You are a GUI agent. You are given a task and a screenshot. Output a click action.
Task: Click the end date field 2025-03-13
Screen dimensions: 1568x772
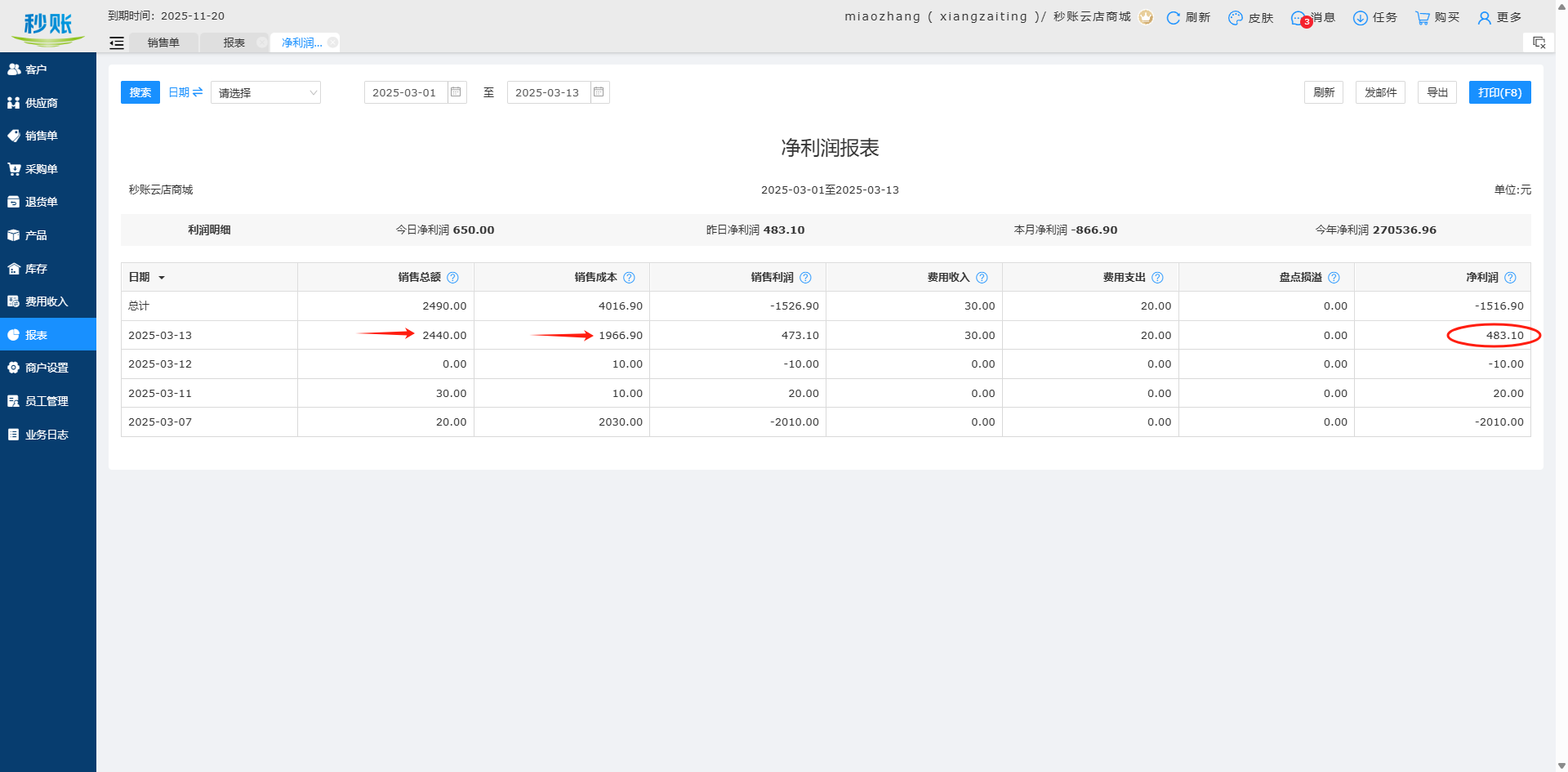coord(548,92)
